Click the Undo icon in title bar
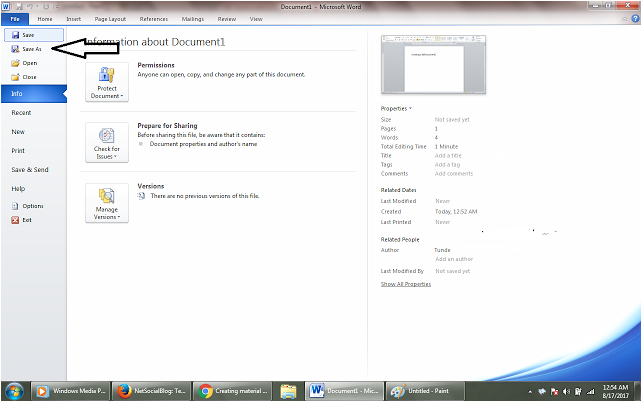Image resolution: width=644 pixels, height=403 pixels. [x=30, y=7]
